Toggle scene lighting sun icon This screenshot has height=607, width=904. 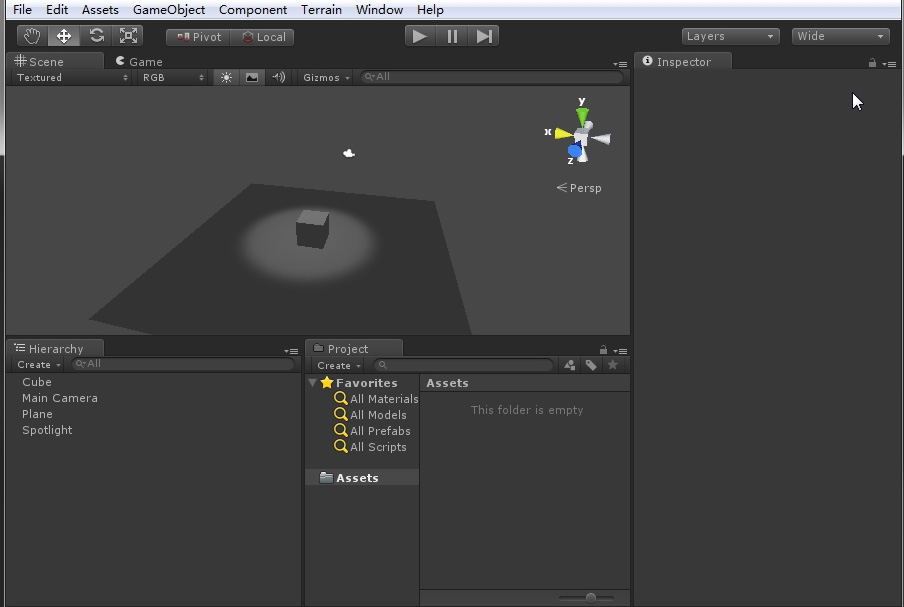(226, 77)
